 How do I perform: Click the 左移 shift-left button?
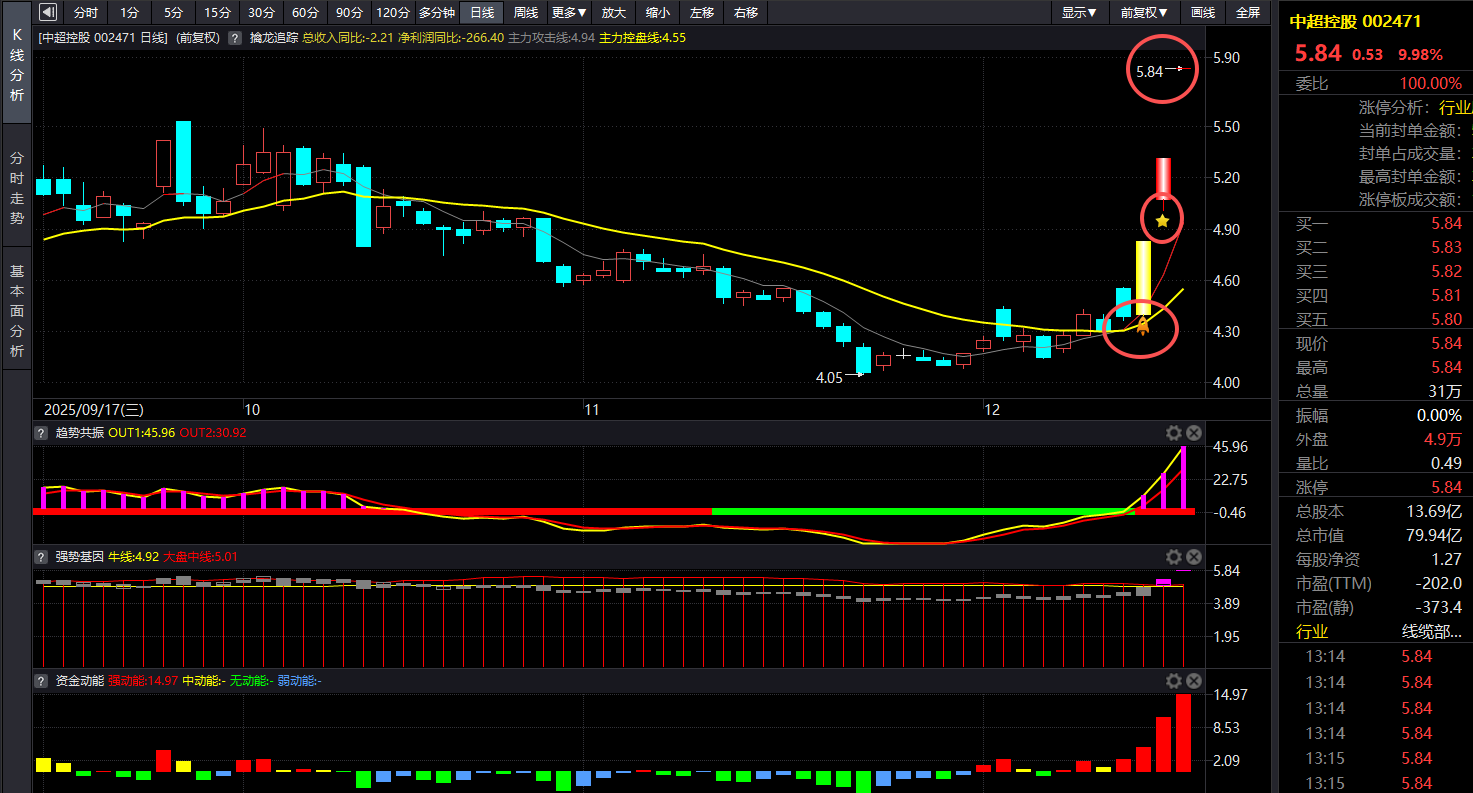[x=702, y=13]
